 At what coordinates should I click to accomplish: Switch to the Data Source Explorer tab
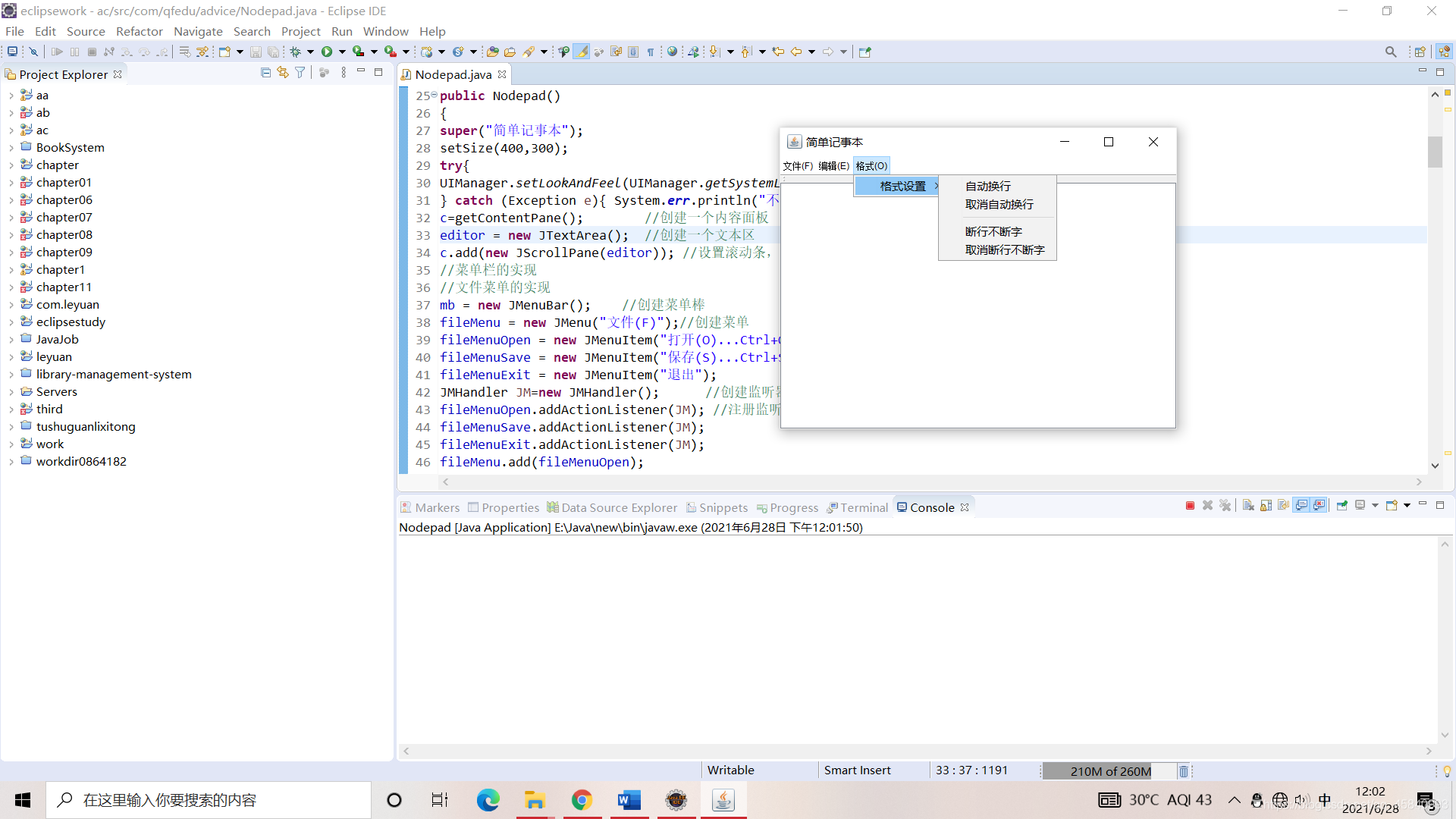(x=612, y=507)
